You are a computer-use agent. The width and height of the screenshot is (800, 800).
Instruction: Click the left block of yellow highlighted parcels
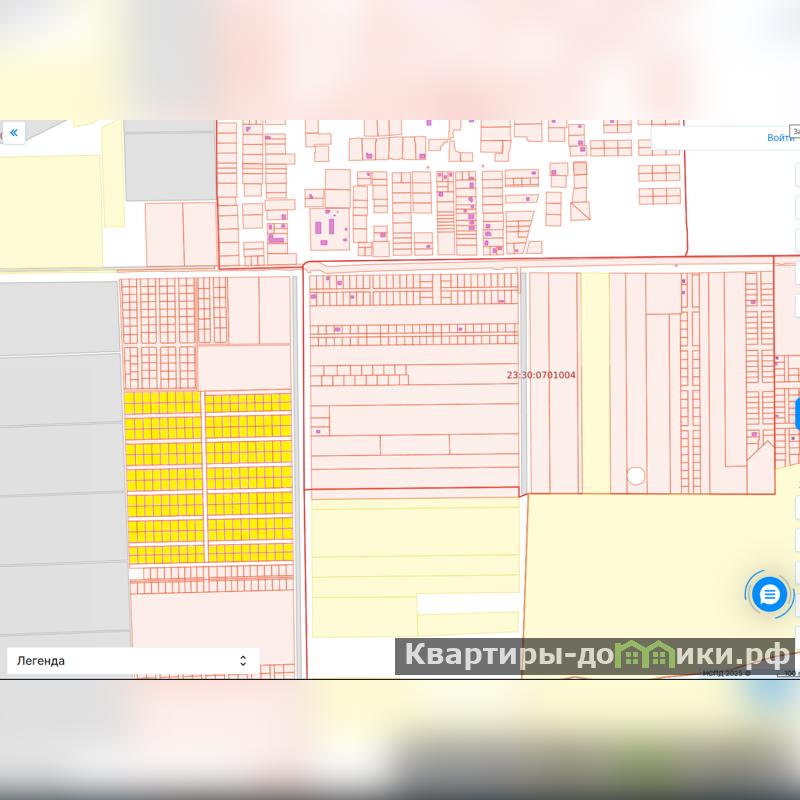[163, 478]
